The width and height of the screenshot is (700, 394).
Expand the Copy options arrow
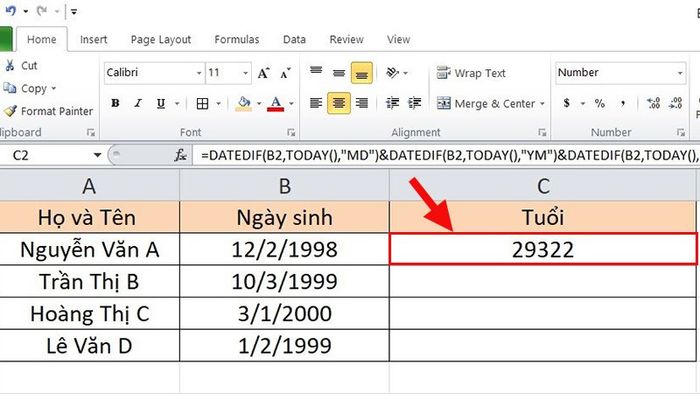[54, 88]
